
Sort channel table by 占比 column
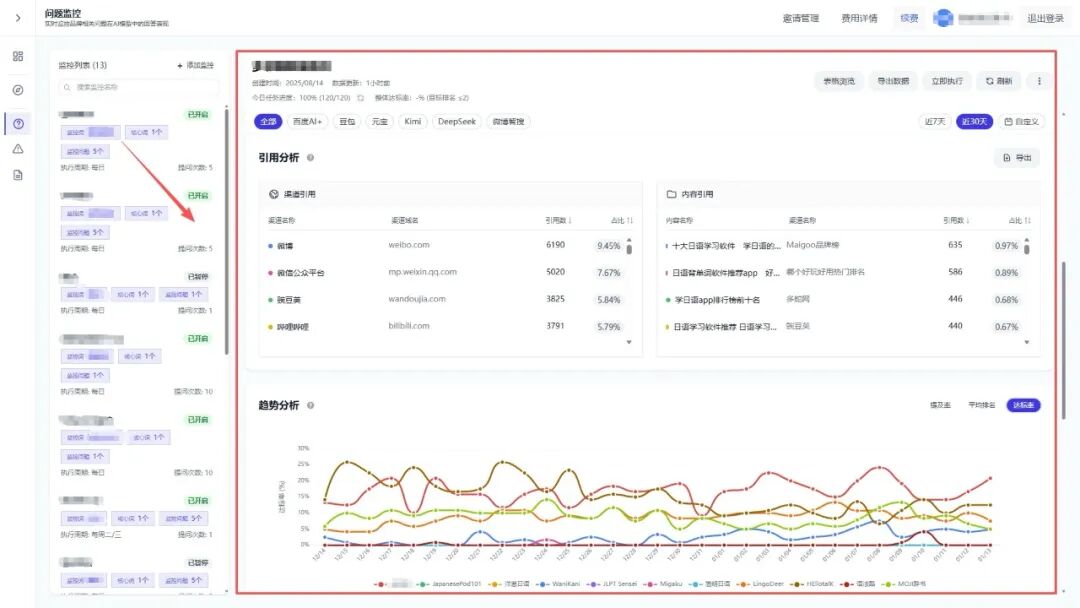pyautogui.click(x=622, y=221)
